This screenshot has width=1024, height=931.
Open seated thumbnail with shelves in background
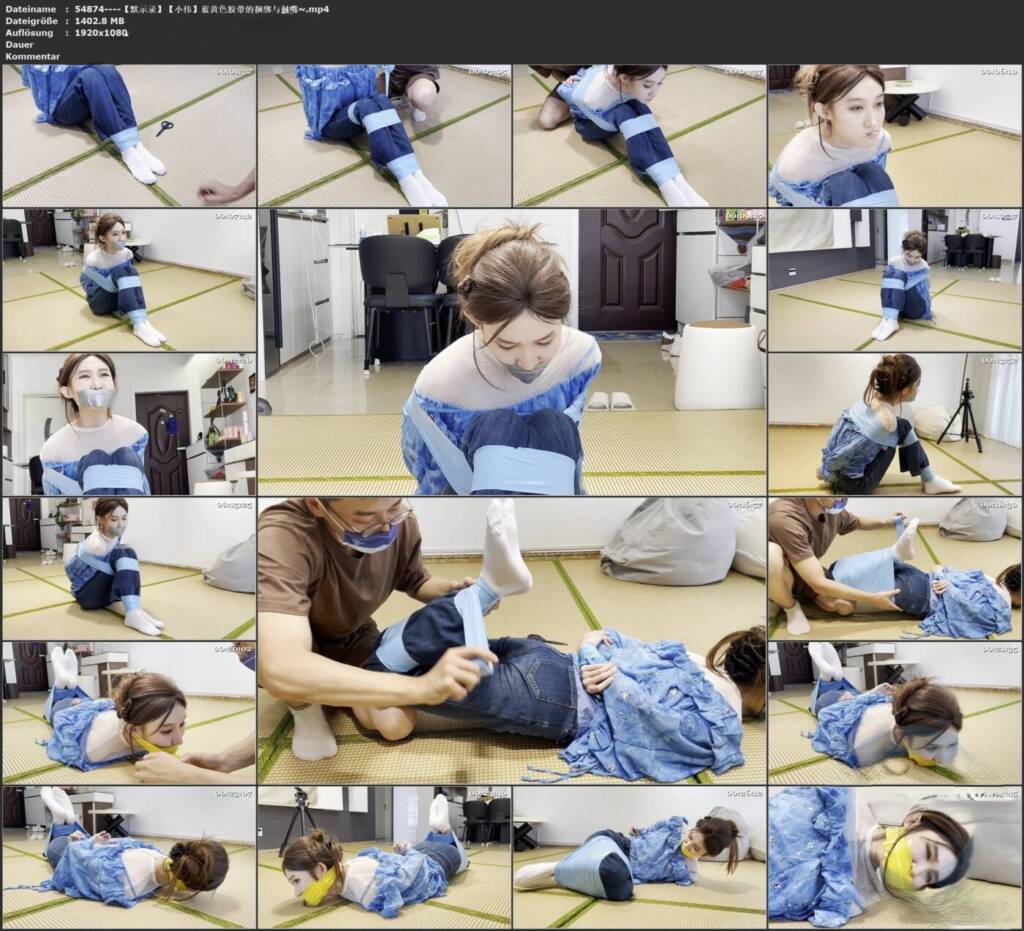pos(129,280)
